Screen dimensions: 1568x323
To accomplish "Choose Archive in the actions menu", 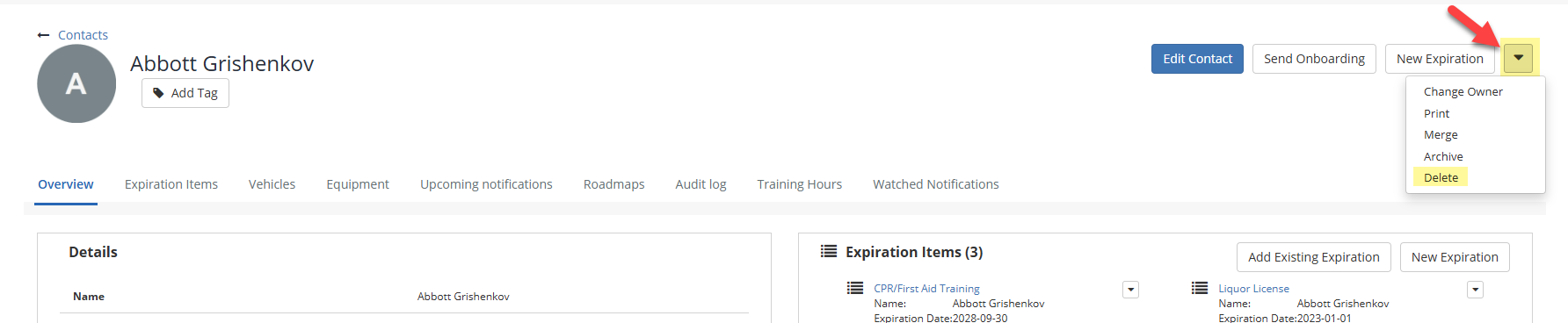I will [1443, 156].
